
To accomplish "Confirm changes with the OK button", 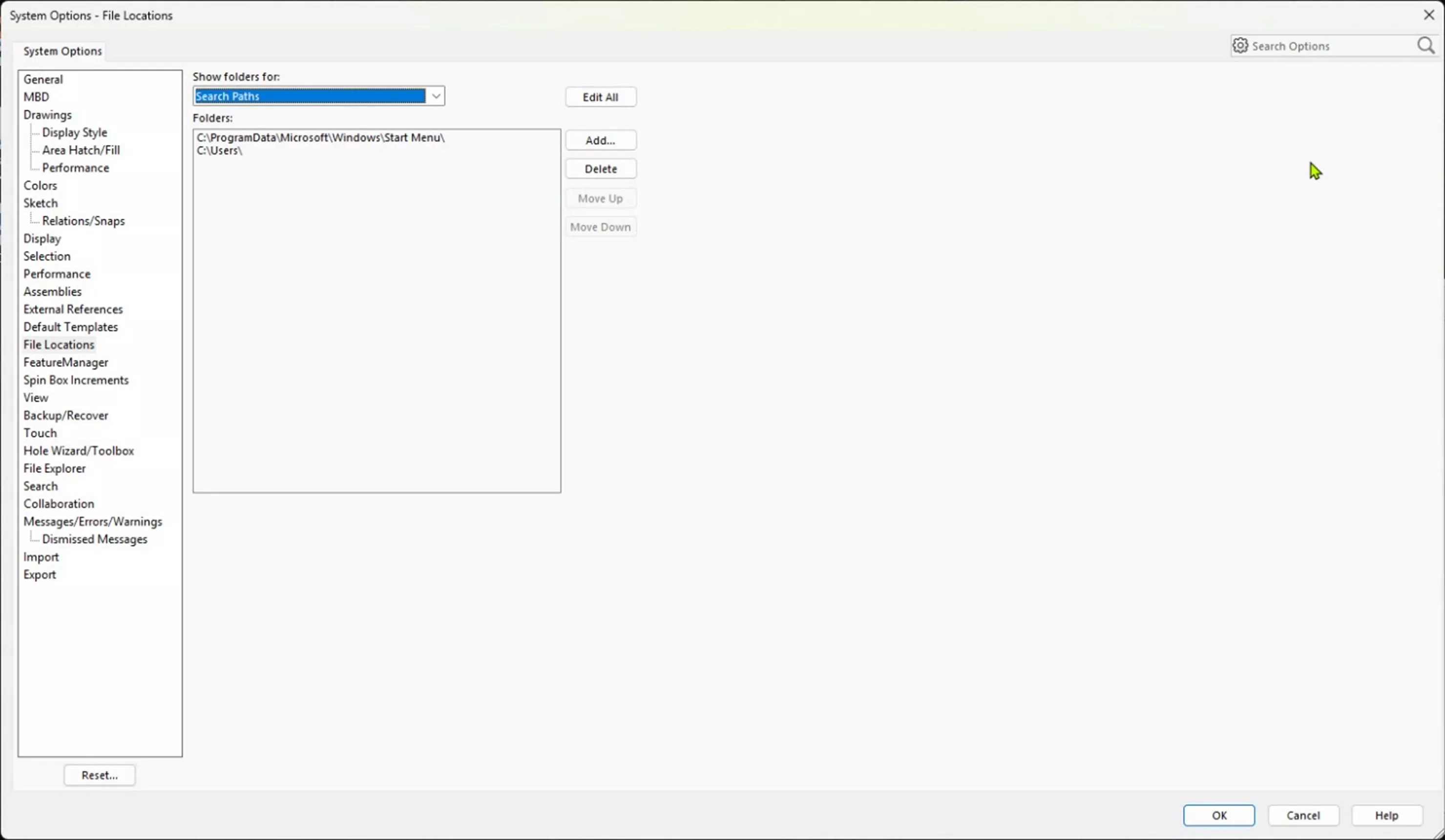I will coord(1219,815).
